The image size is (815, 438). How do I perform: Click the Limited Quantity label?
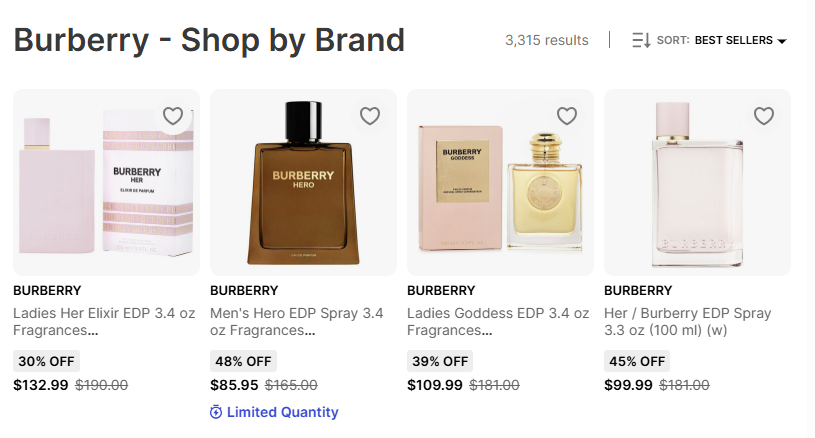pos(282,412)
